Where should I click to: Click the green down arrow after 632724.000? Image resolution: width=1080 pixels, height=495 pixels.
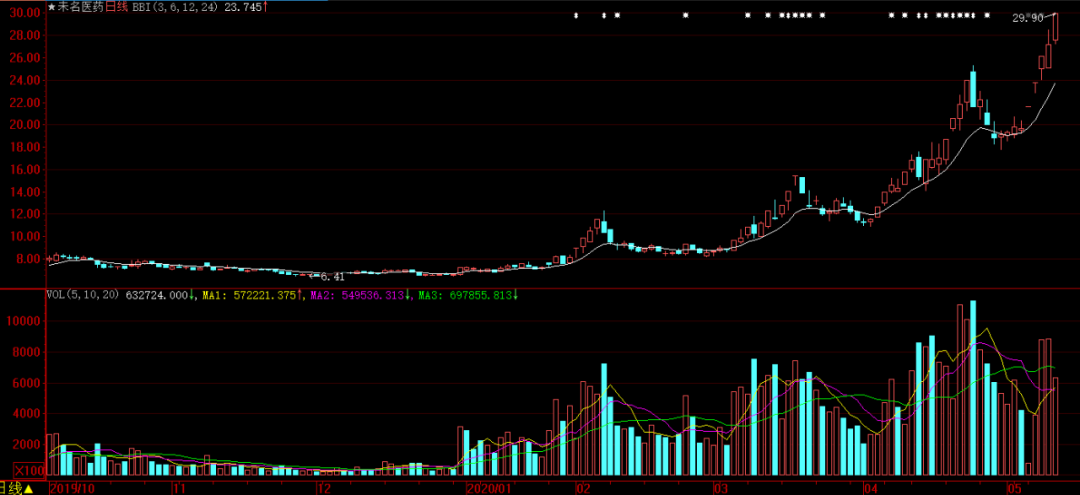(193, 296)
